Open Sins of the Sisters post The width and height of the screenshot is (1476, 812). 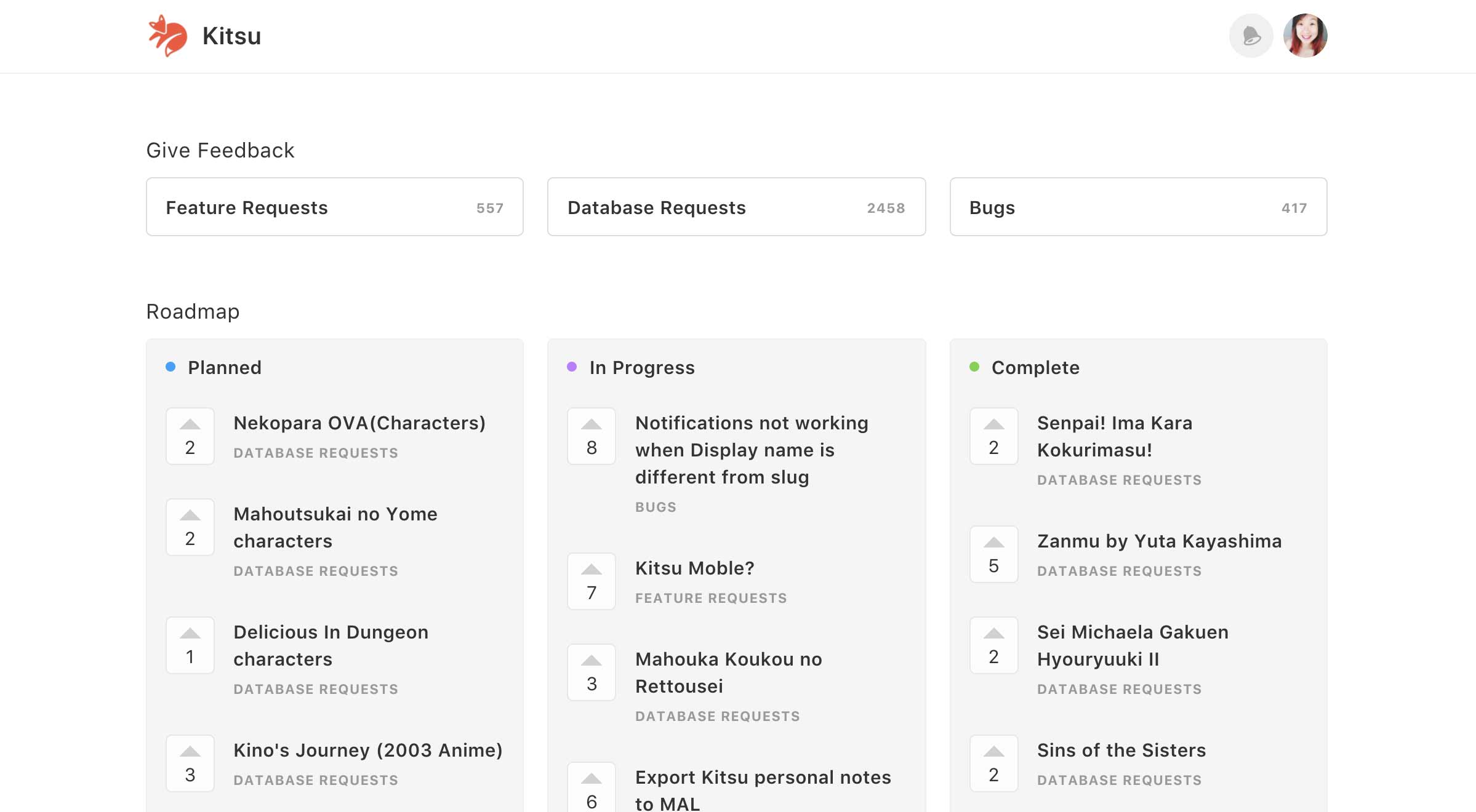1121,750
